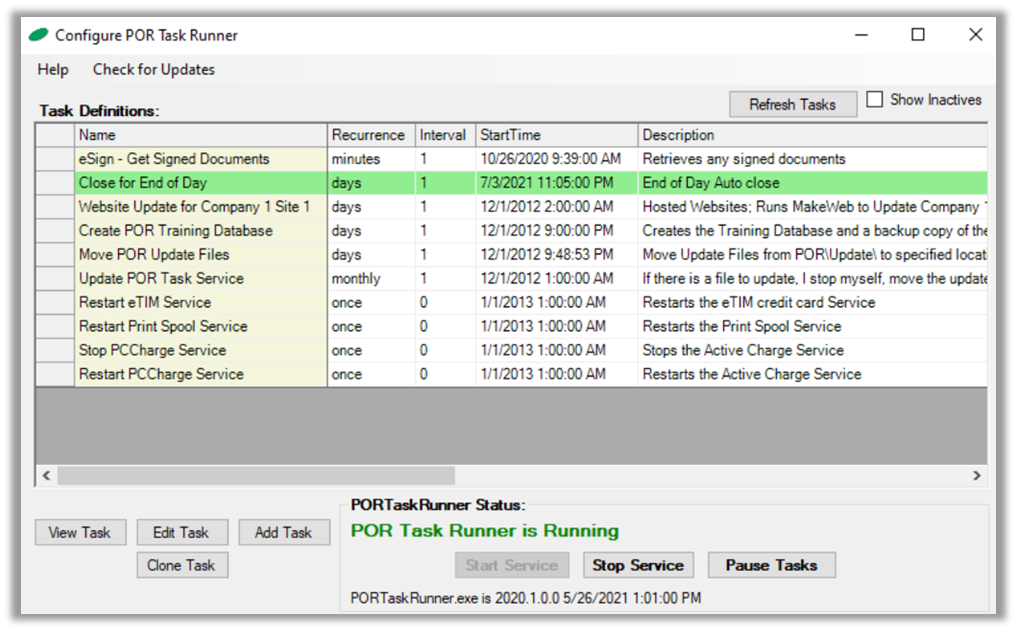
Task: Click the left arrow of horizontal scrollbar
Action: click(x=45, y=476)
